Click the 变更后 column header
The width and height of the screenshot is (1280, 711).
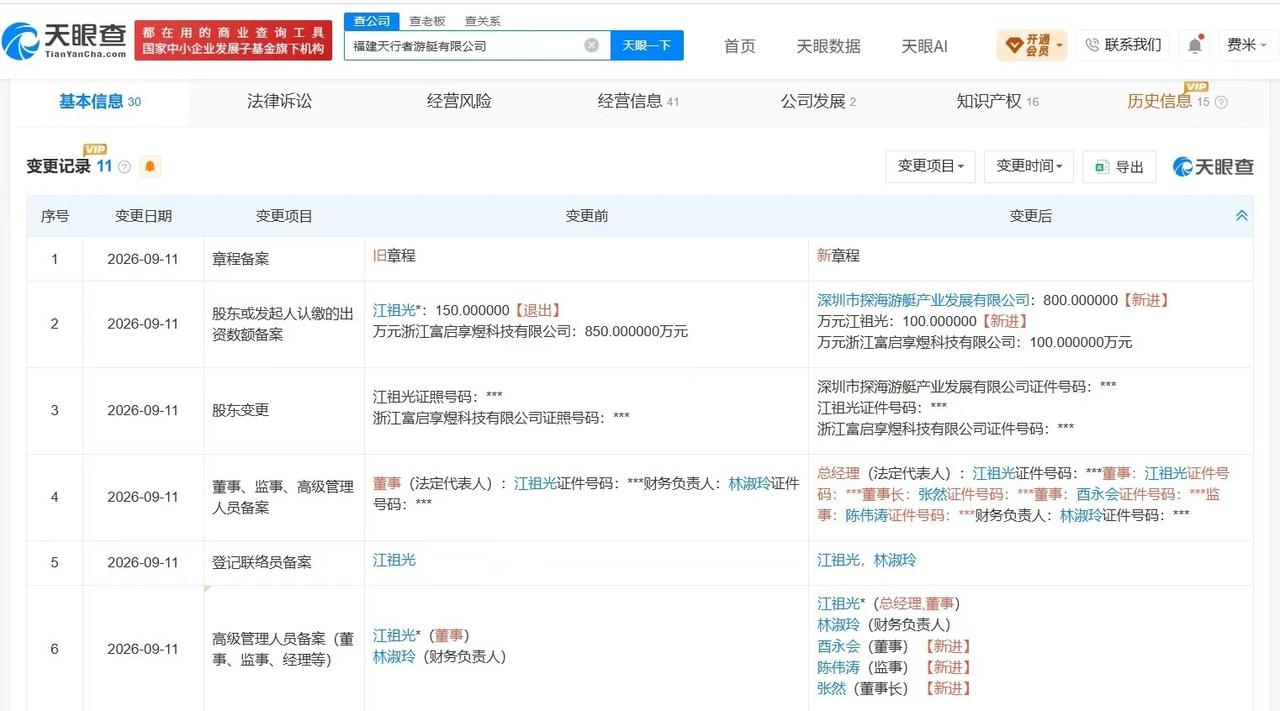point(1030,216)
